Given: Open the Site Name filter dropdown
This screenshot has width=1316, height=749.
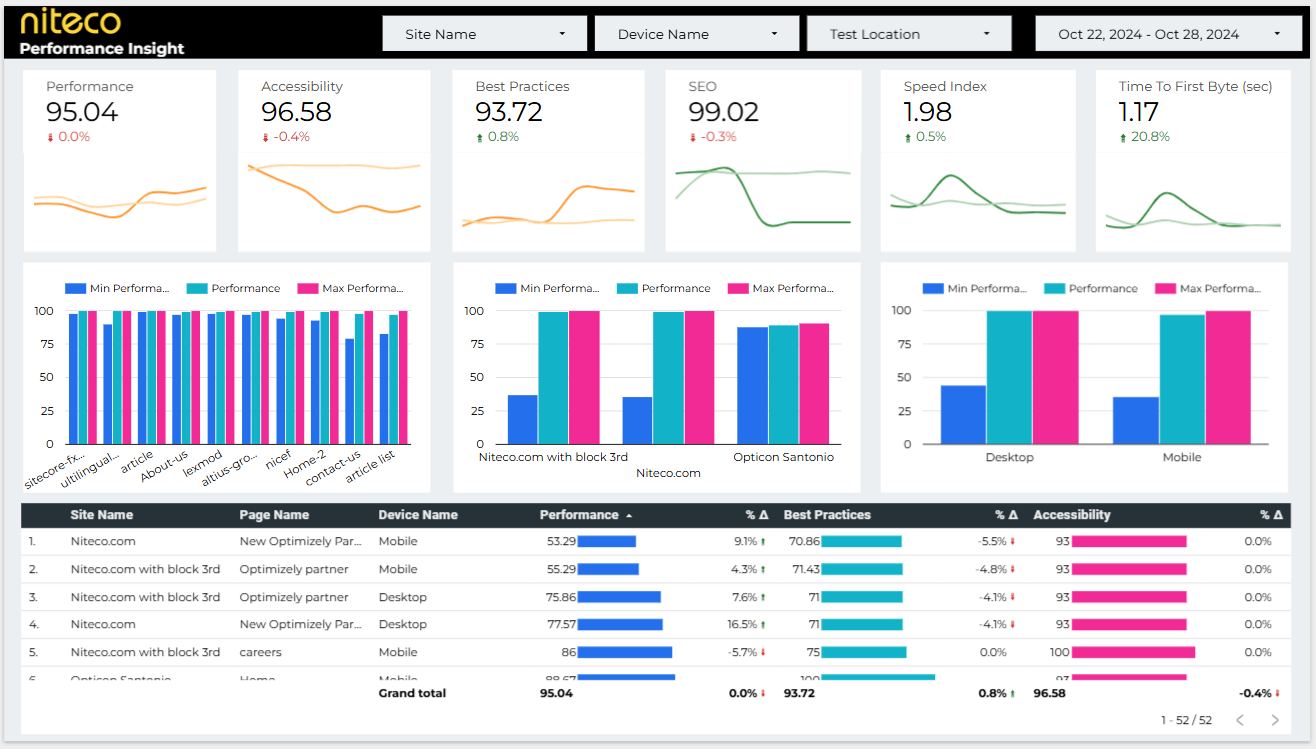Looking at the screenshot, I should coord(484,34).
